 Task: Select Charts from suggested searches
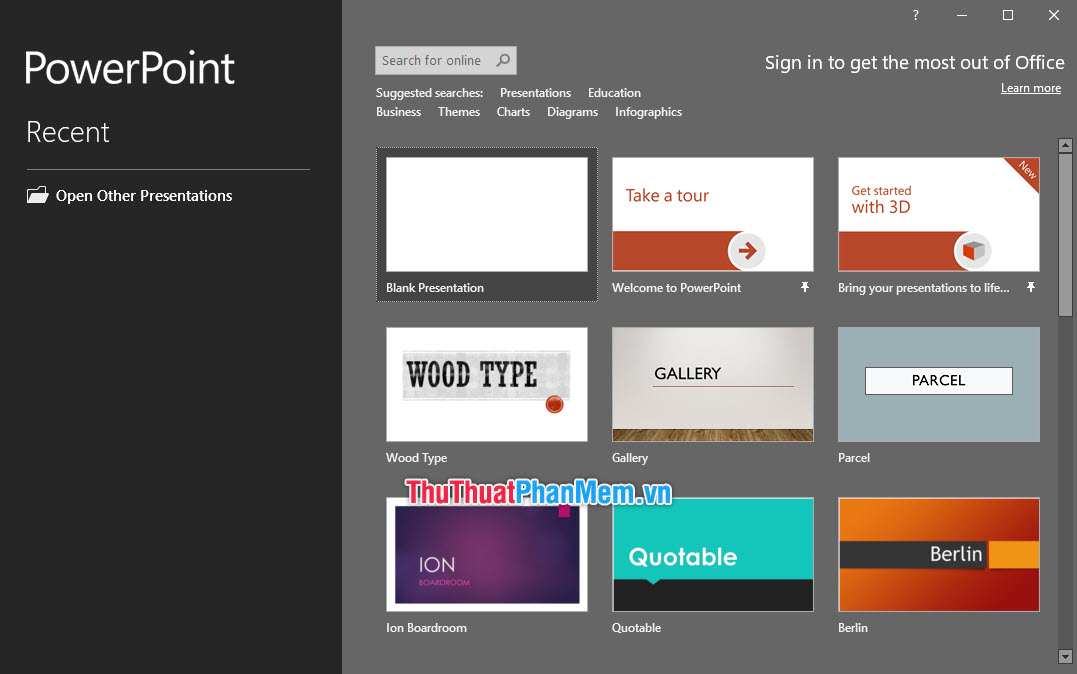click(512, 112)
